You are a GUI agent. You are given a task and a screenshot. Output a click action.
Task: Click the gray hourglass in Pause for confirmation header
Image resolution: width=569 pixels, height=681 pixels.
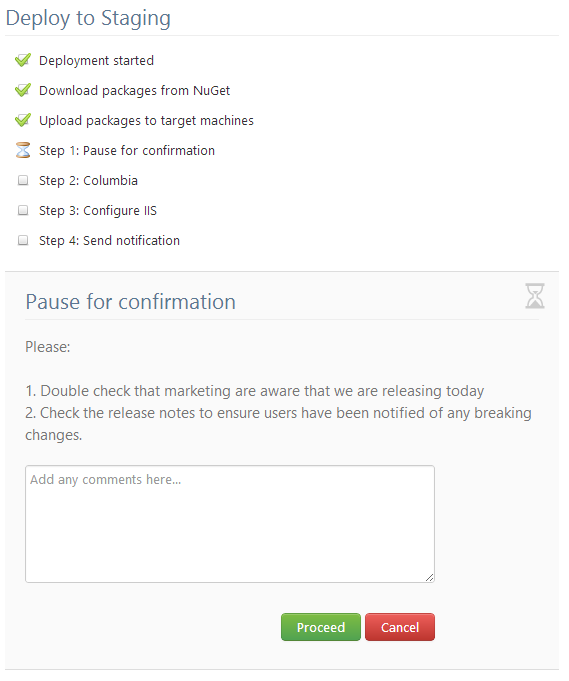coord(535,296)
